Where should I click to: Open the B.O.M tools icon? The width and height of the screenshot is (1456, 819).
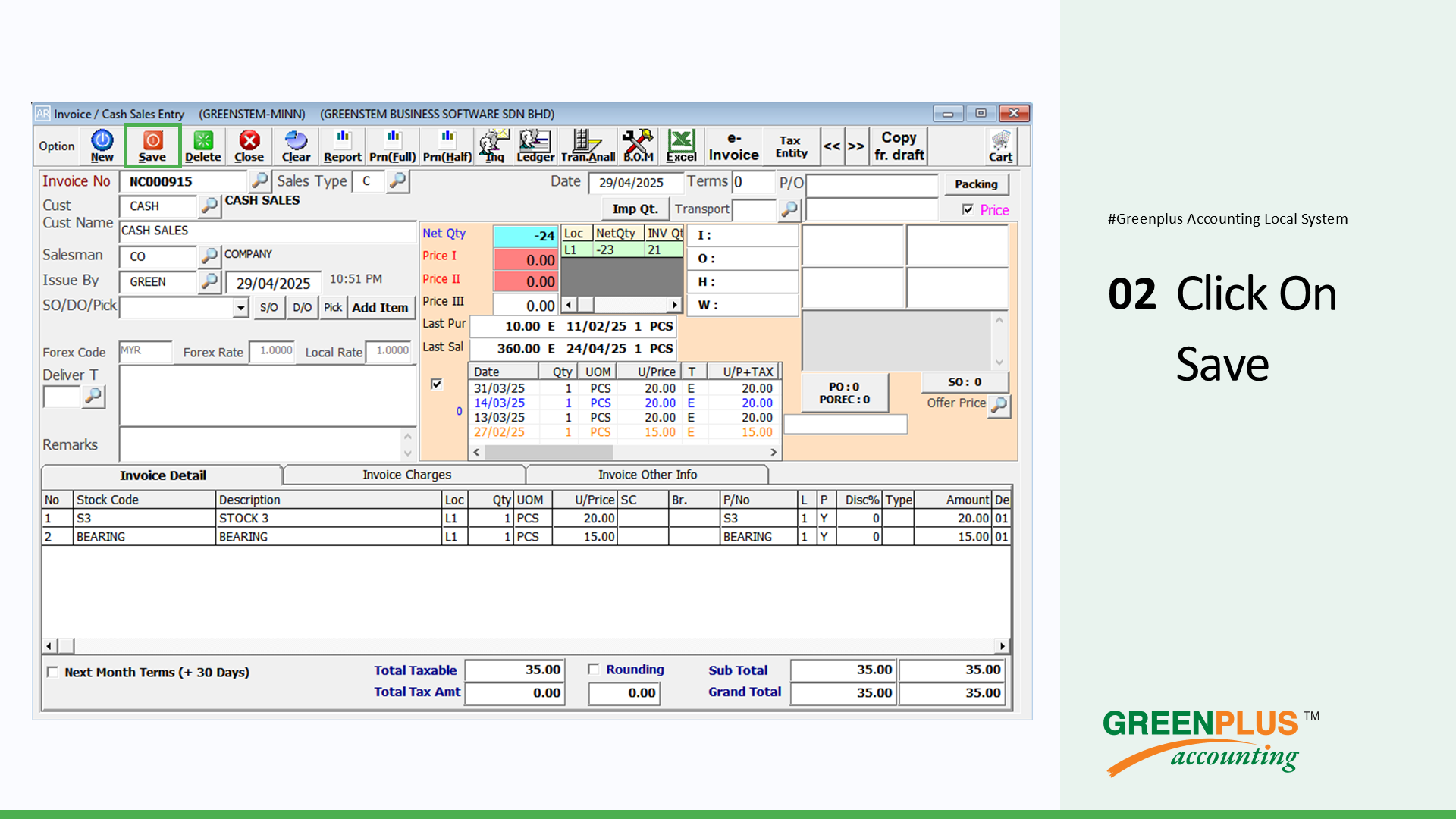(639, 146)
